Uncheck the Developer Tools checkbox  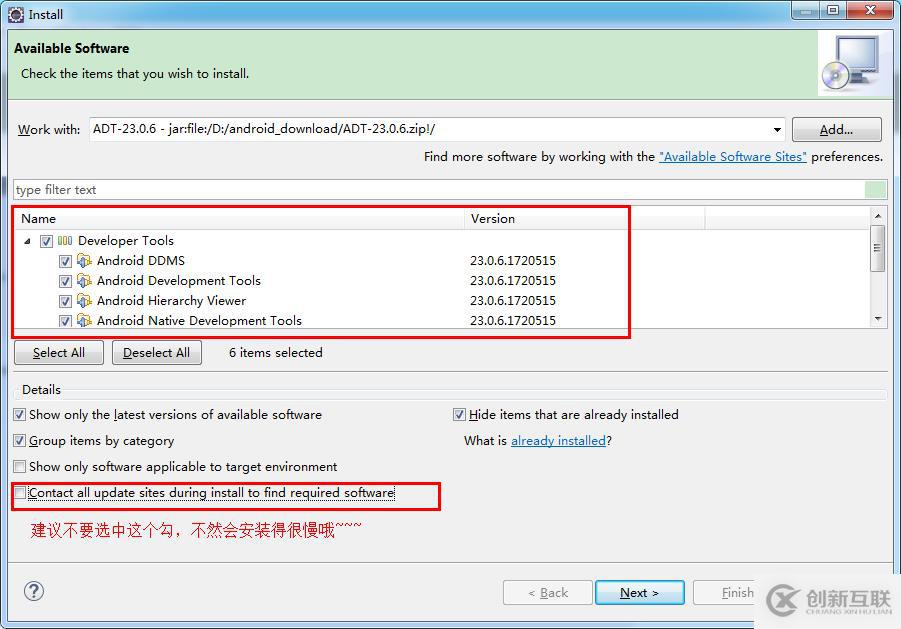(x=47, y=241)
